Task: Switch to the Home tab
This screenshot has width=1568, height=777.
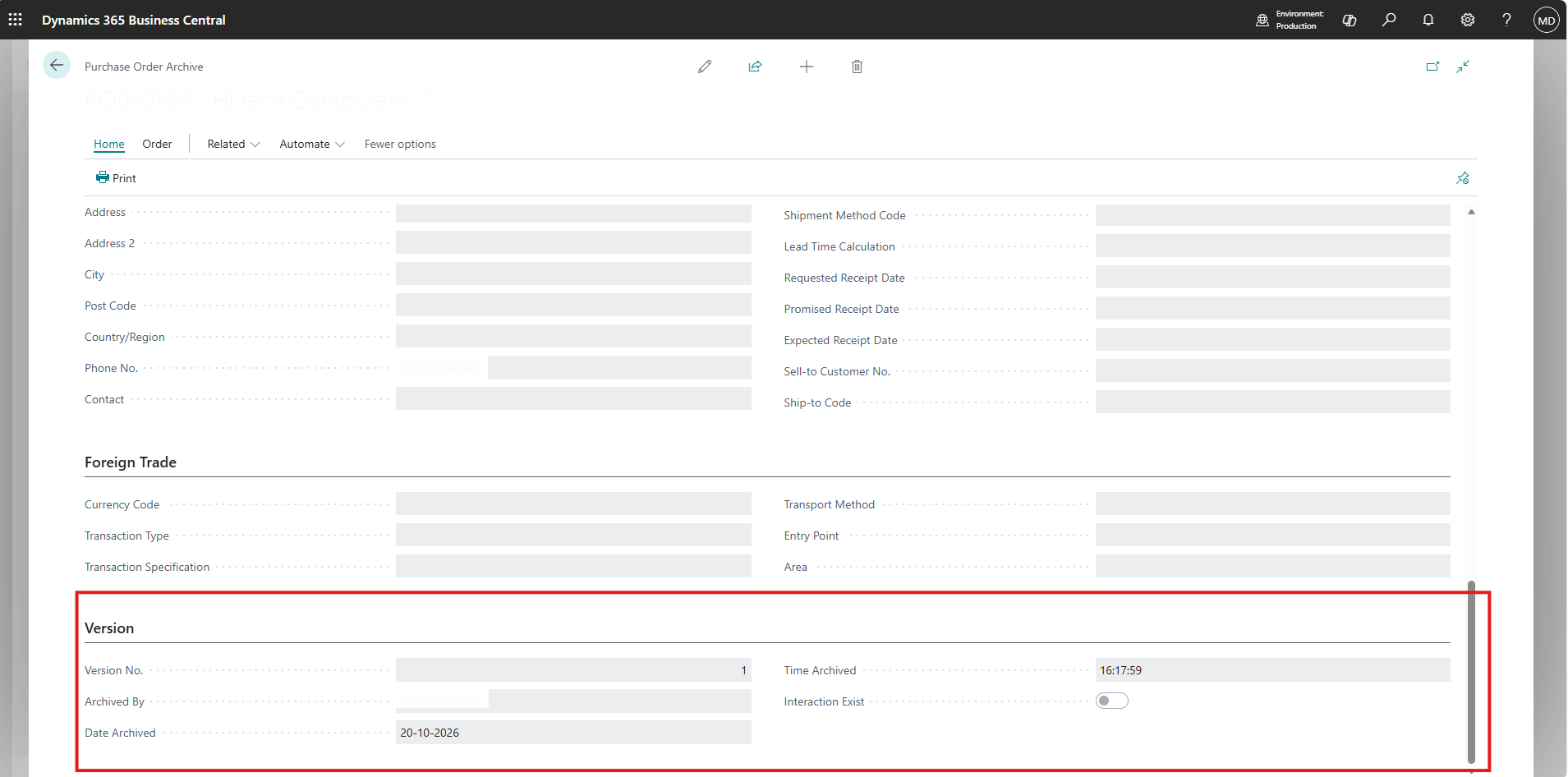Action: (x=109, y=144)
